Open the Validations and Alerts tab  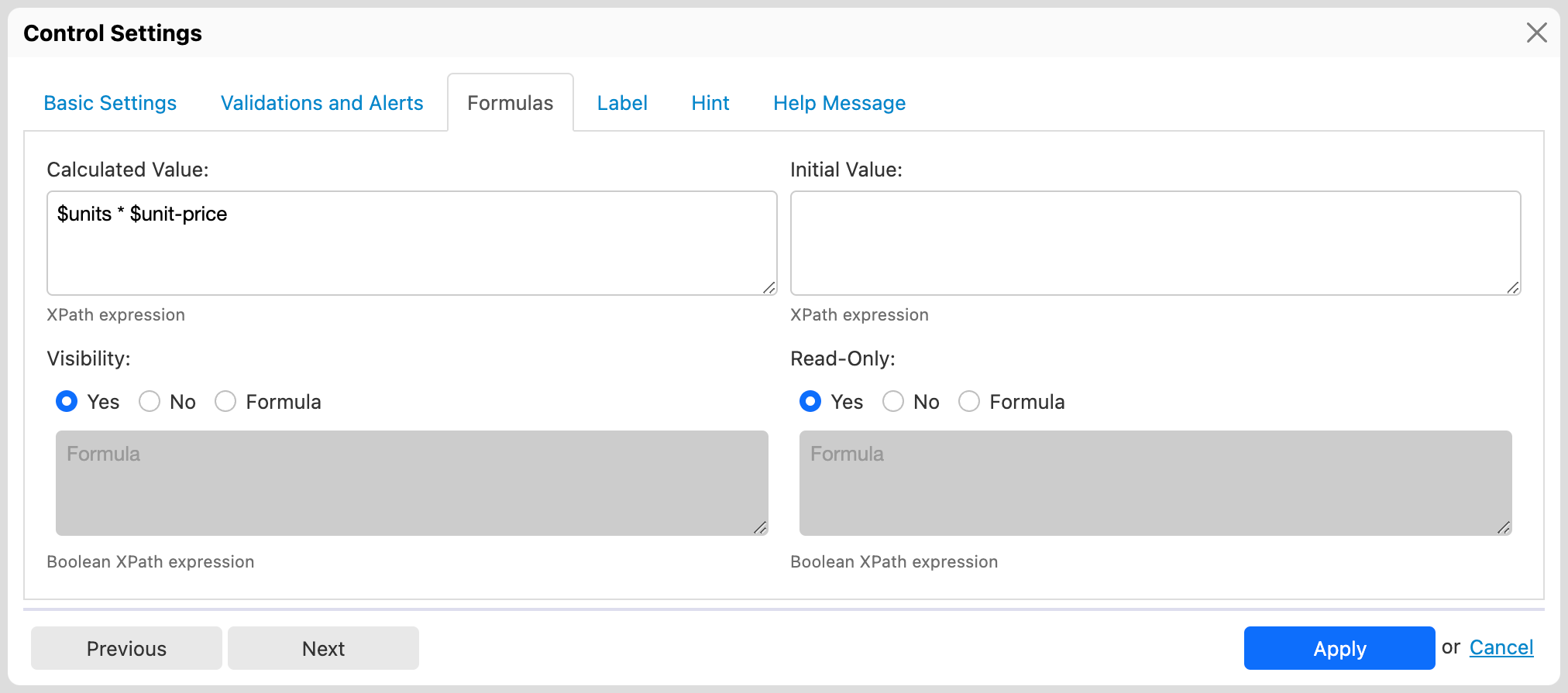pyautogui.click(x=322, y=103)
